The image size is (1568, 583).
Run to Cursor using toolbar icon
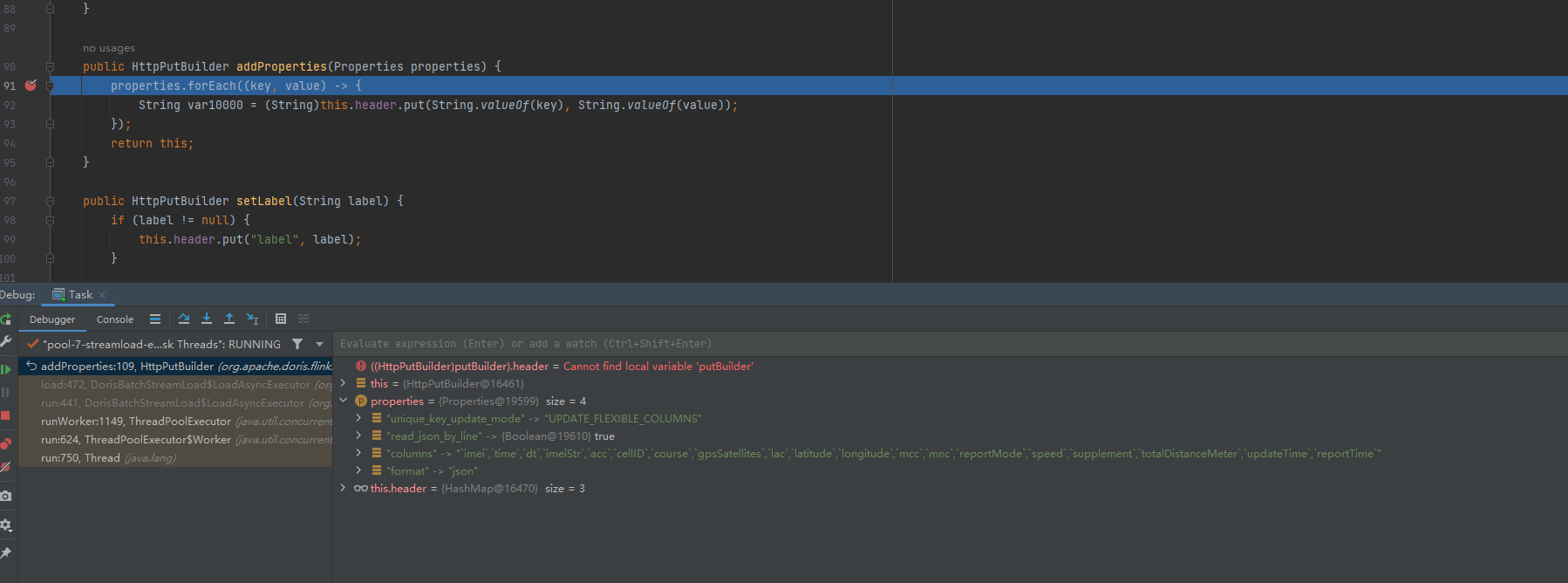coord(252,319)
